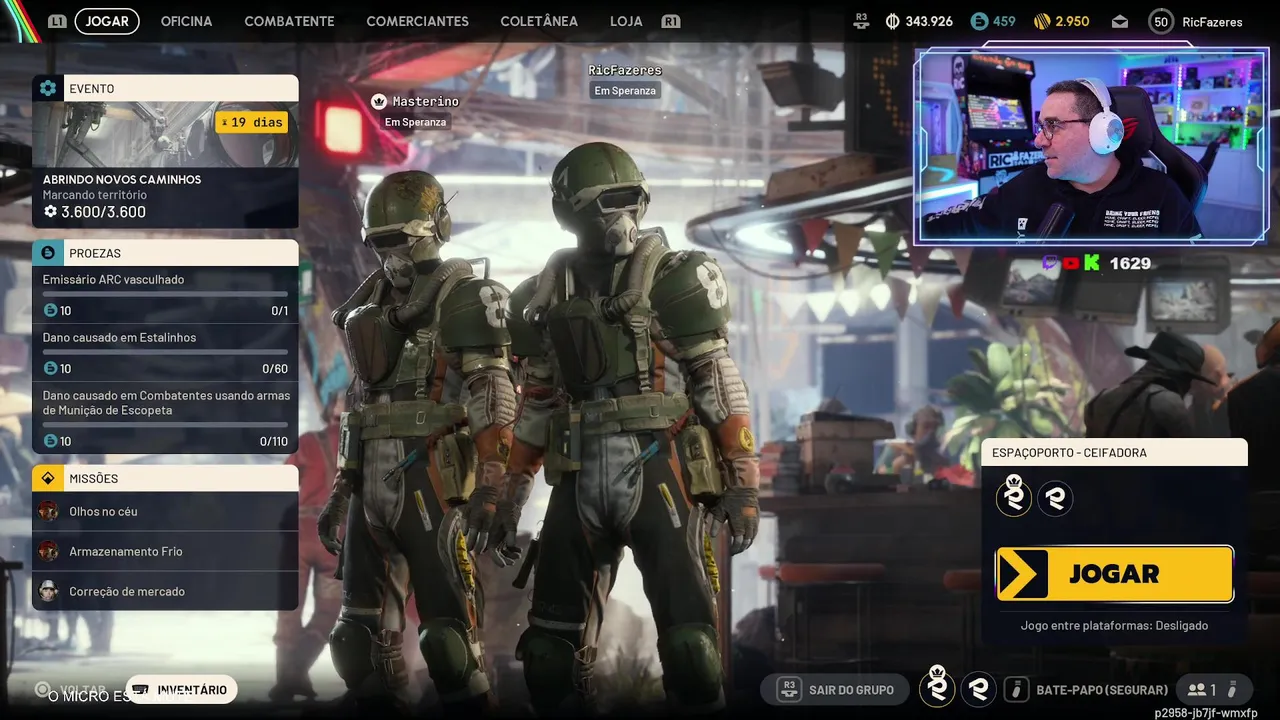The image size is (1280, 720).
Task: Click the Dano causado em Estalinhos progress bar
Action: pyautogui.click(x=165, y=352)
